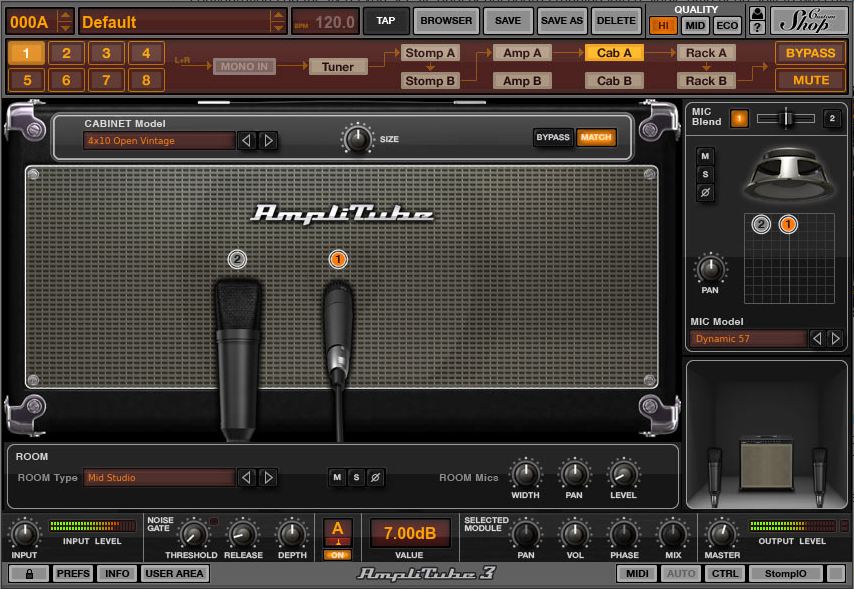Image resolution: width=854 pixels, height=589 pixels.
Task: Select mic 2 button beside MIC Blend
Action: click(832, 118)
